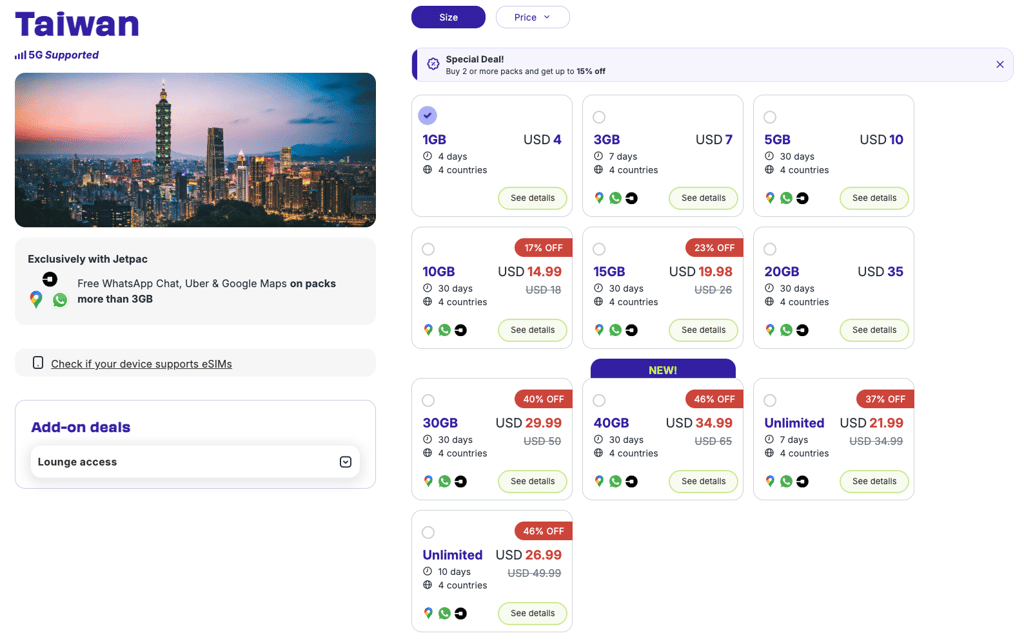Select the 5GB plan radio button
The width and height of the screenshot is (1024, 640).
770,117
